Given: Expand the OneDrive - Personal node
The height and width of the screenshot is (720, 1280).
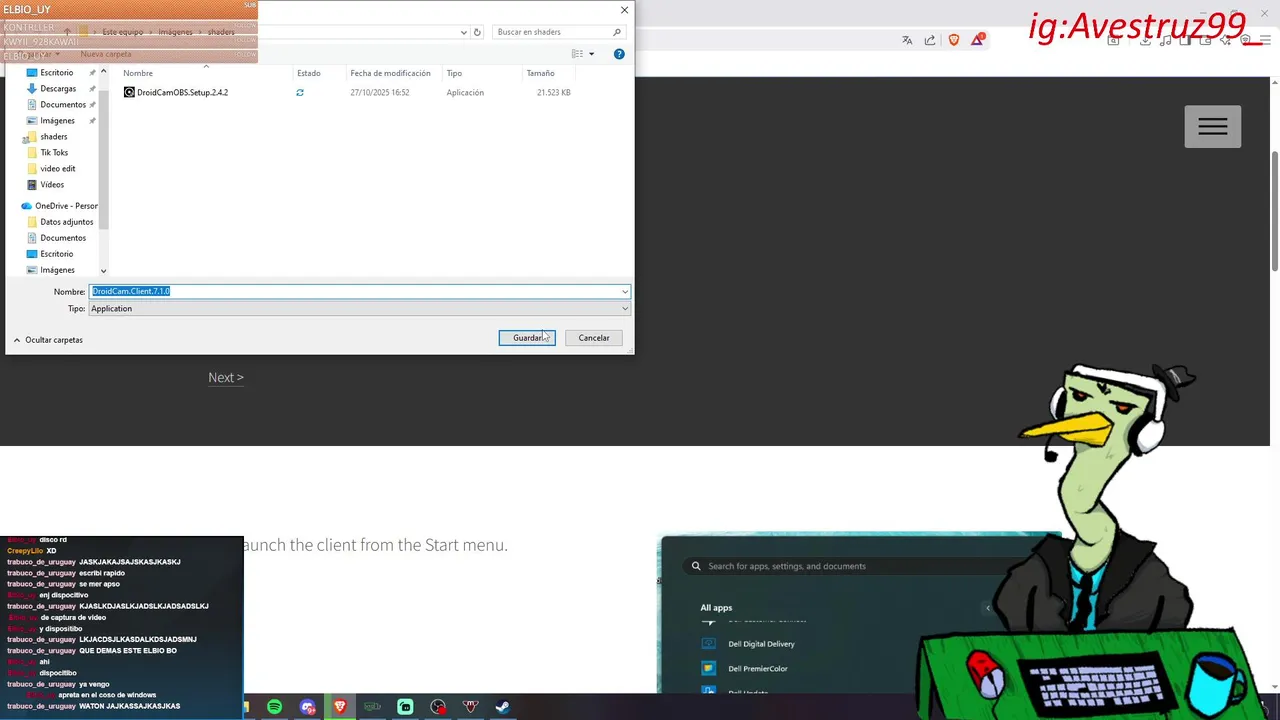Looking at the screenshot, I should (x=60, y=206).
